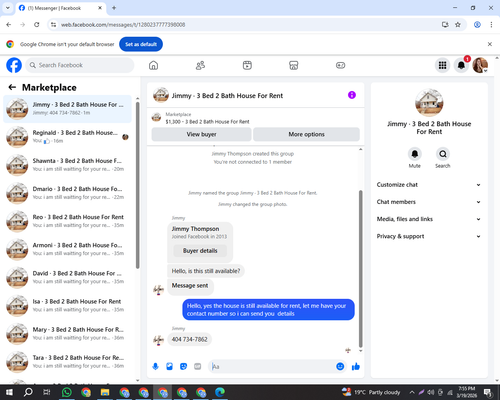
Task: Click the Facebook logo
Action: [14, 65]
